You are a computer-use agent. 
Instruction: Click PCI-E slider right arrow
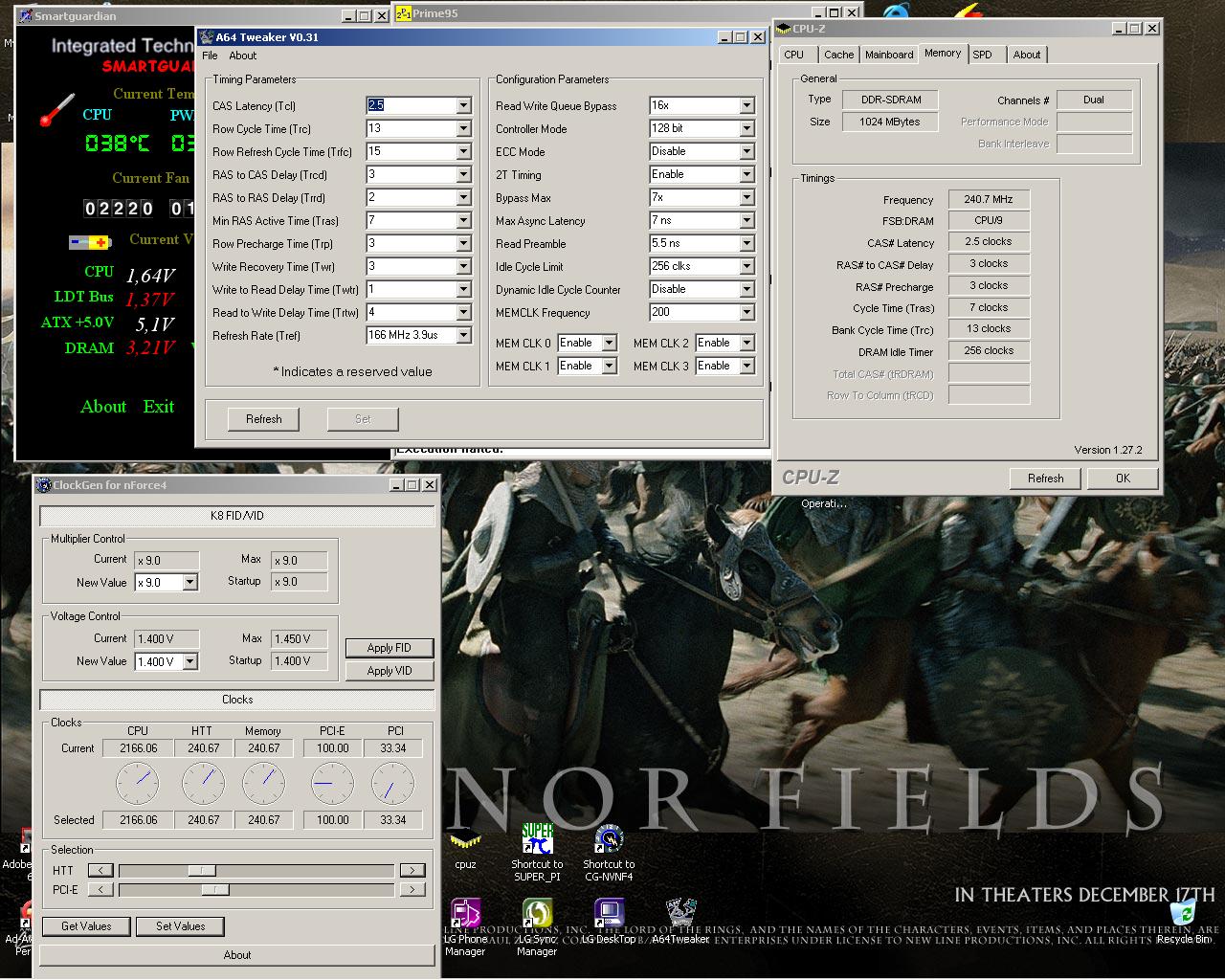click(x=412, y=889)
